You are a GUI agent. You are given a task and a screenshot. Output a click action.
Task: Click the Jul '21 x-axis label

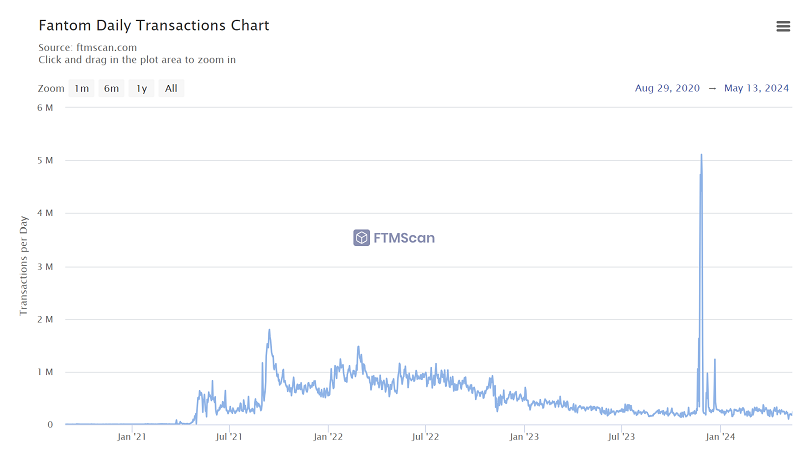pyautogui.click(x=229, y=437)
